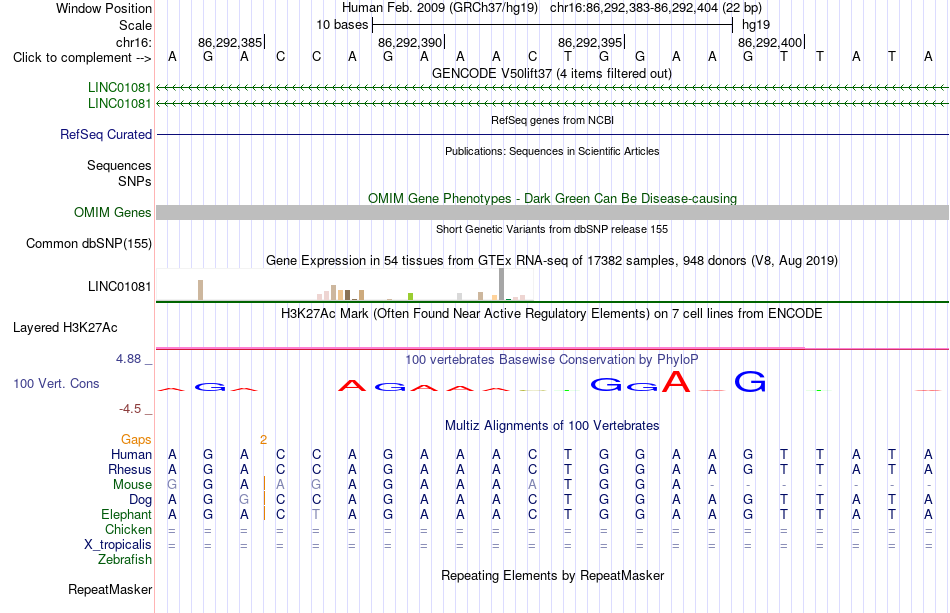Open the Common dbSNP(155) track label
Image resolution: width=950 pixels, height=613 pixels.
pyautogui.click(x=88, y=244)
